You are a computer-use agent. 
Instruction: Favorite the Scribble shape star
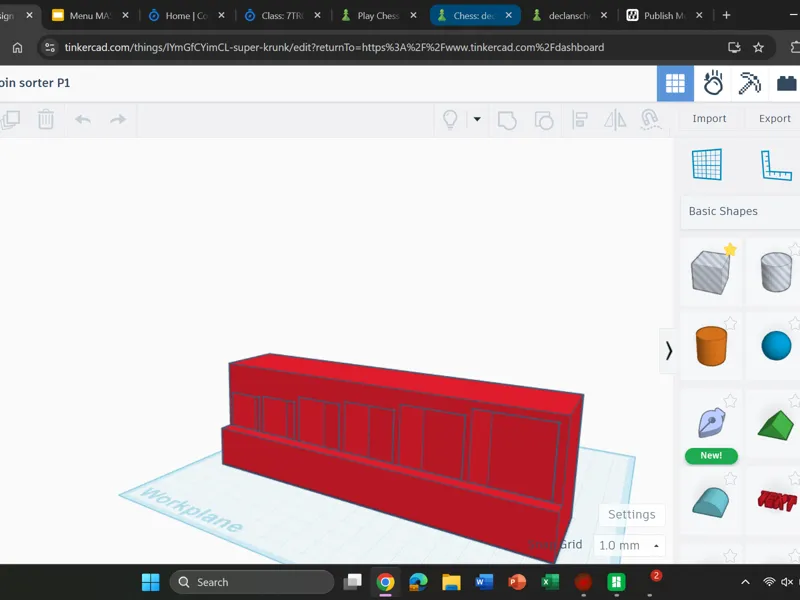731,401
